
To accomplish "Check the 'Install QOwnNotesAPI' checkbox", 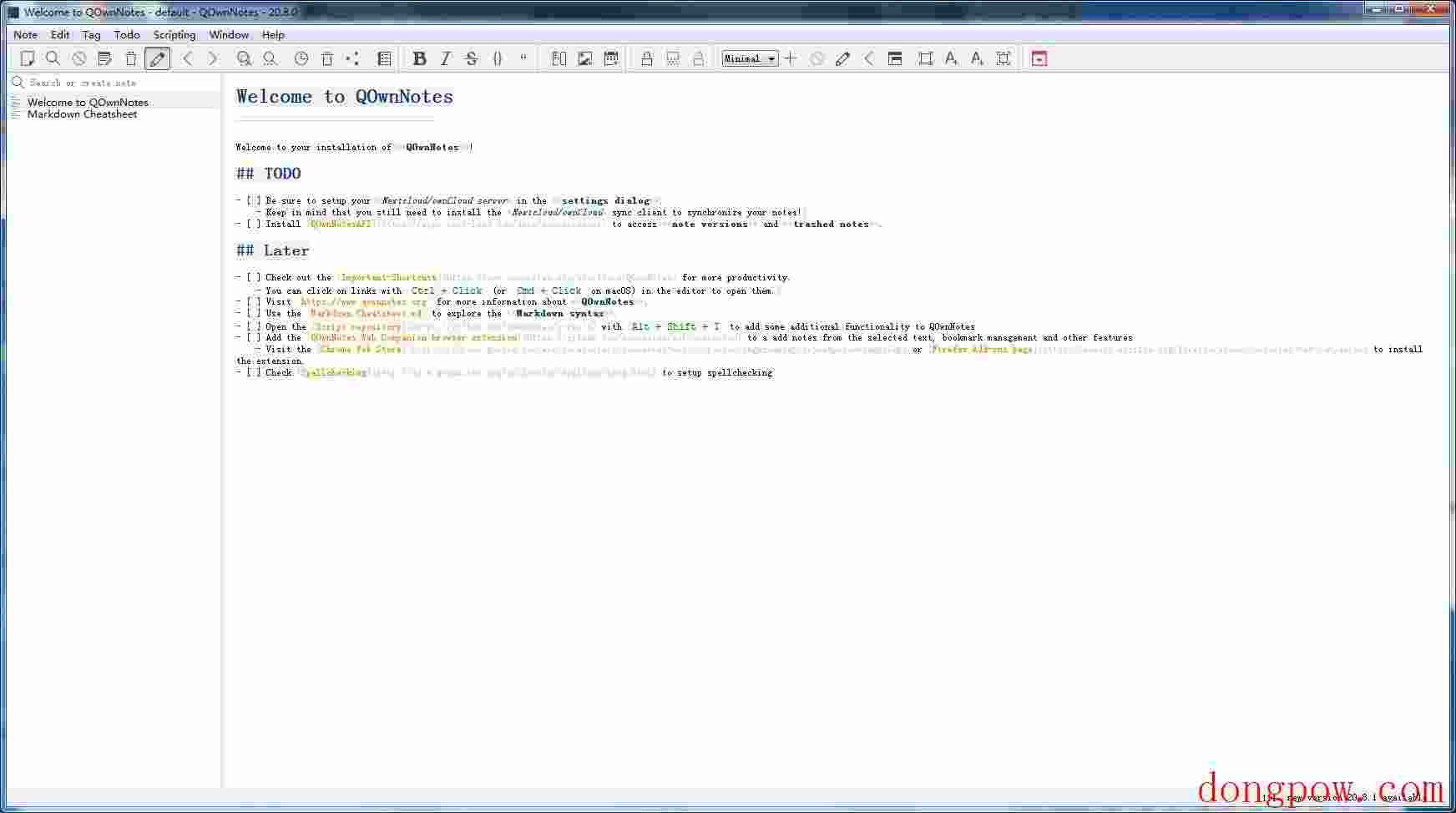I will point(254,224).
